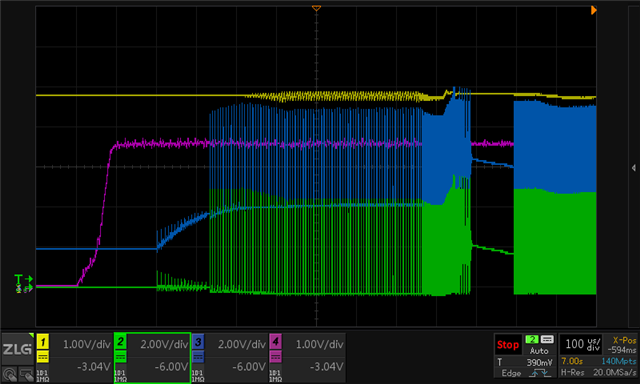Toggle channel 3 blue number badge
This screenshot has width=640, height=384.
[198, 342]
